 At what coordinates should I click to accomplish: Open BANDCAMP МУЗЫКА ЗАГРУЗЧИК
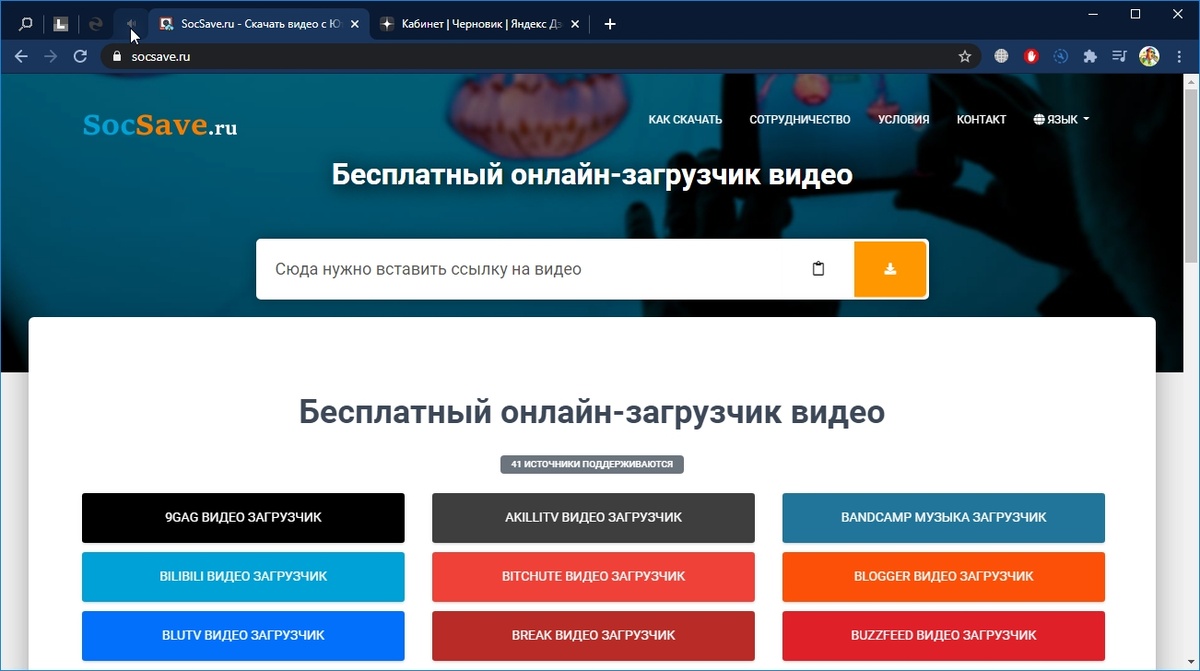944,518
